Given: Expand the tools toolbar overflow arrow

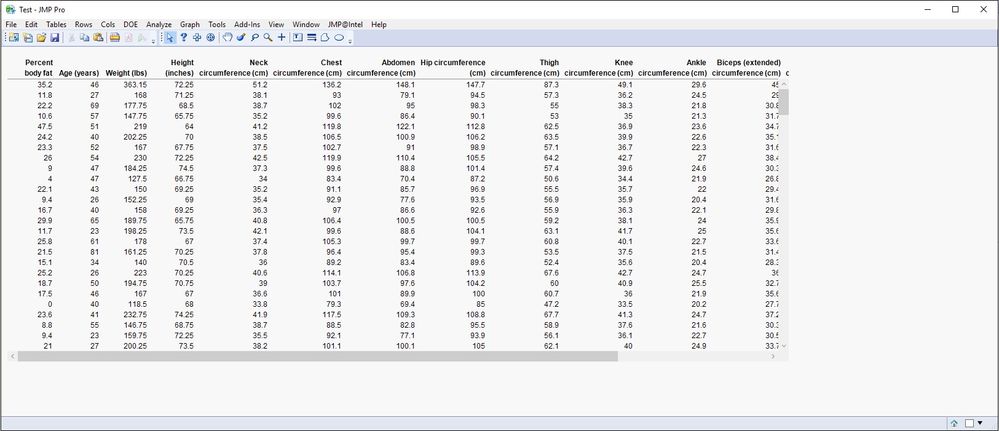Looking at the screenshot, I should tap(350, 41).
